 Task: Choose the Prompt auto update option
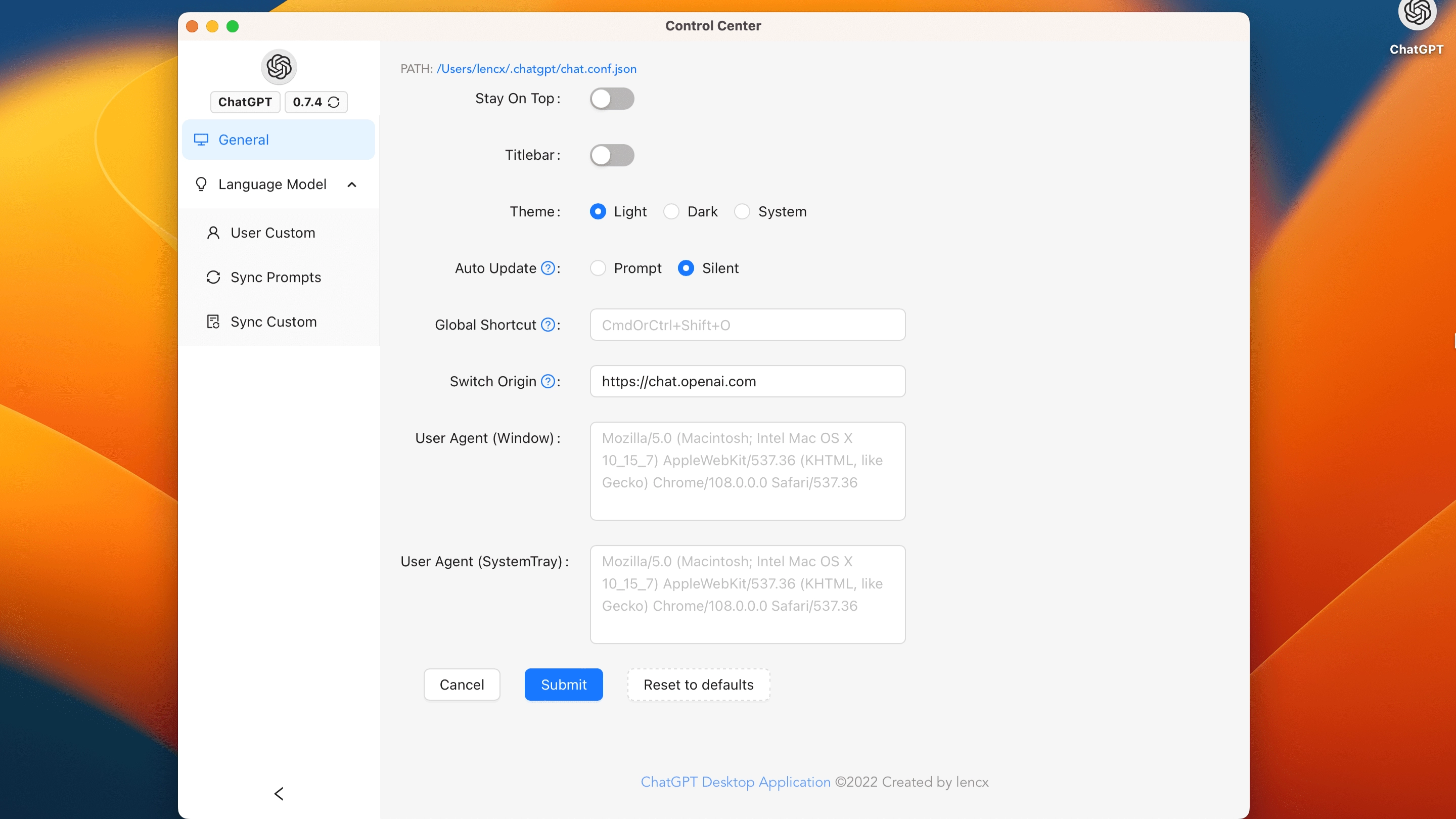click(598, 268)
